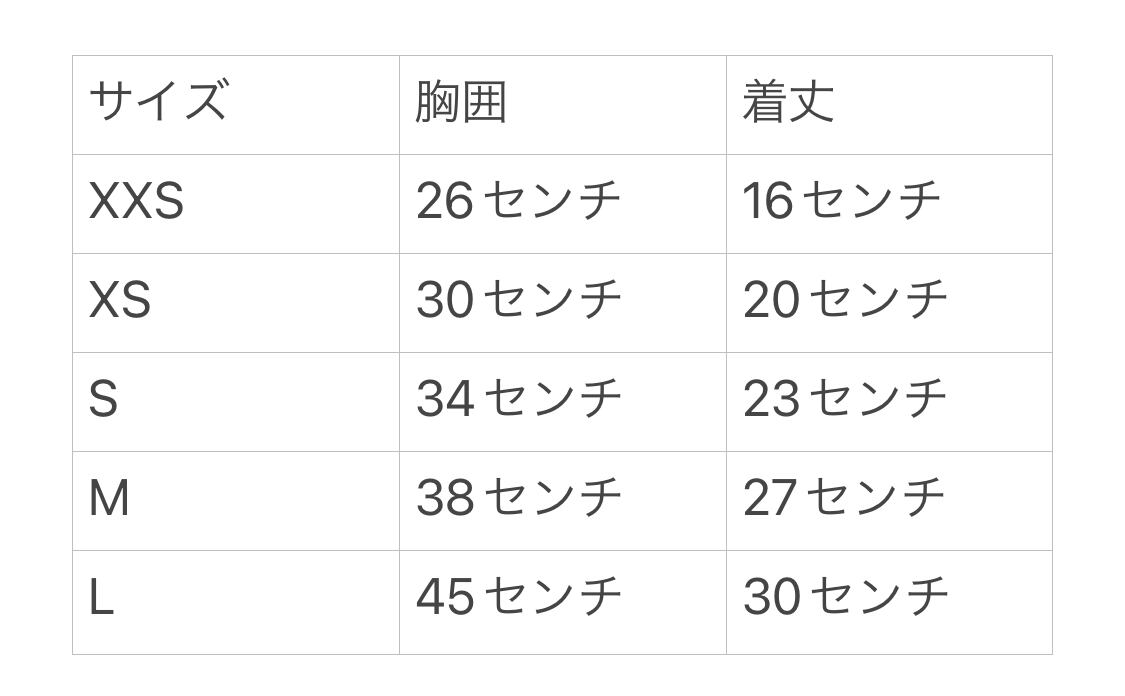This screenshot has height=696, width=1125.
Task: Click the 38センチ chest cell
Action: pyautogui.click(x=518, y=497)
